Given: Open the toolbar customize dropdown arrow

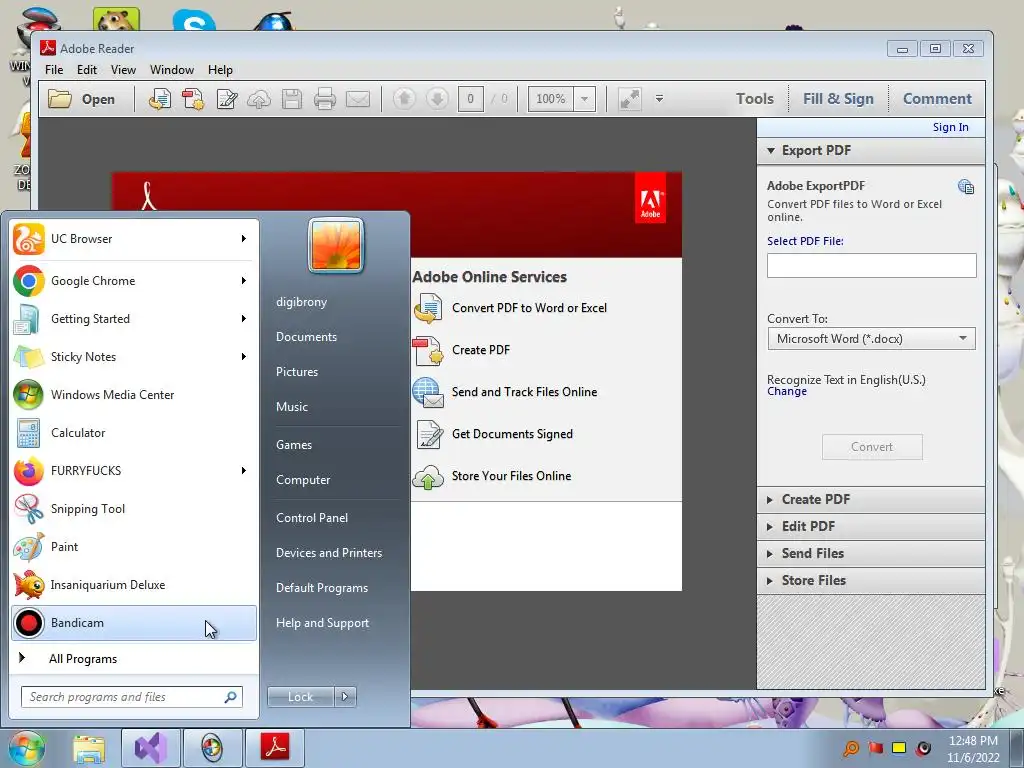Looking at the screenshot, I should coord(660,99).
